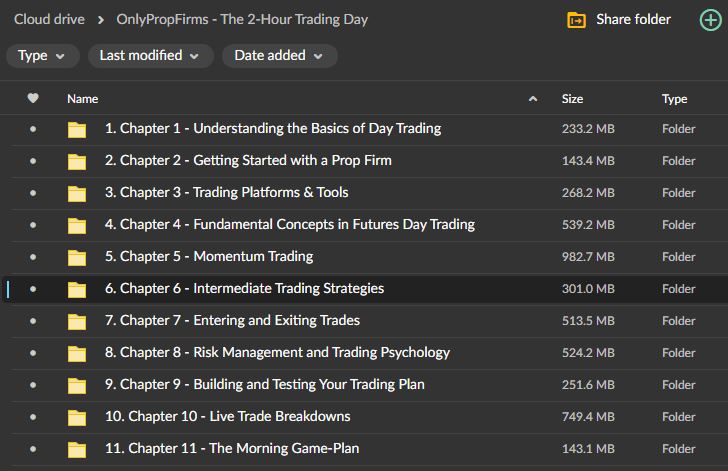Viewport: 728px width, 471px height.
Task: Sort files by Type column header
Action: 674,99
